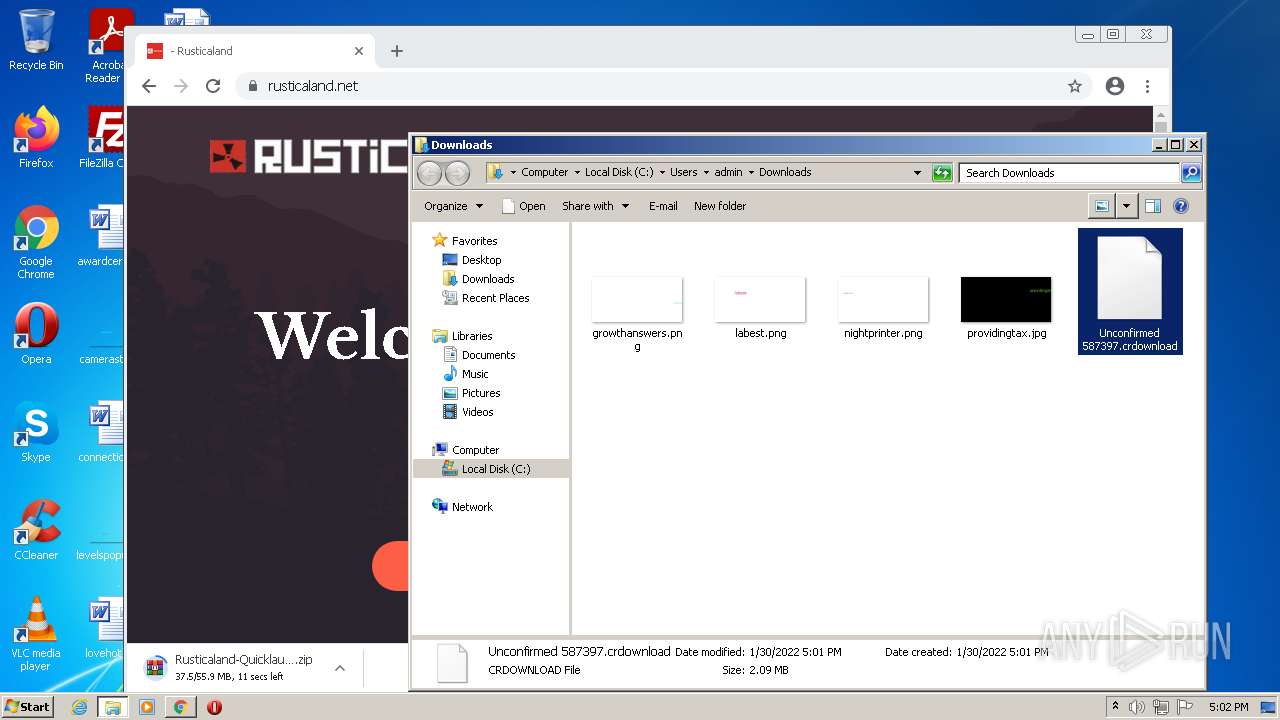Click the search magnifier in Explorer
The height and width of the screenshot is (720, 1280).
1191,173
